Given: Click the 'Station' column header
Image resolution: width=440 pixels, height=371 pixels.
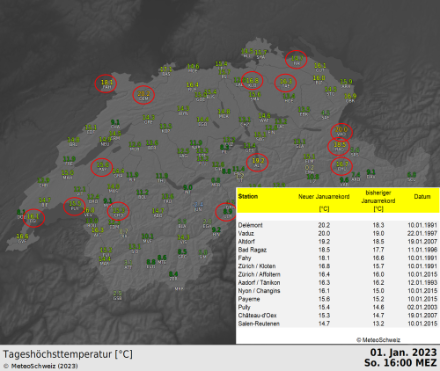Looking at the screenshot, I should pos(248,196).
